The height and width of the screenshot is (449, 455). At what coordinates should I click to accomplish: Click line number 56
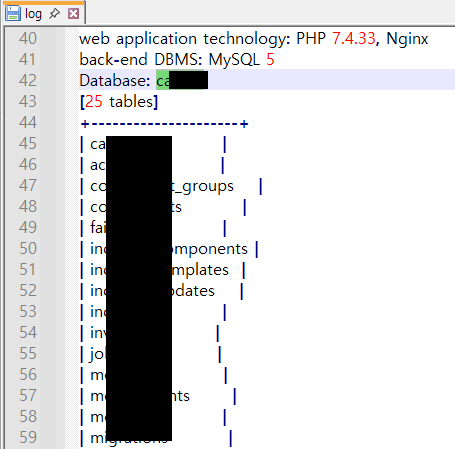(x=28, y=375)
